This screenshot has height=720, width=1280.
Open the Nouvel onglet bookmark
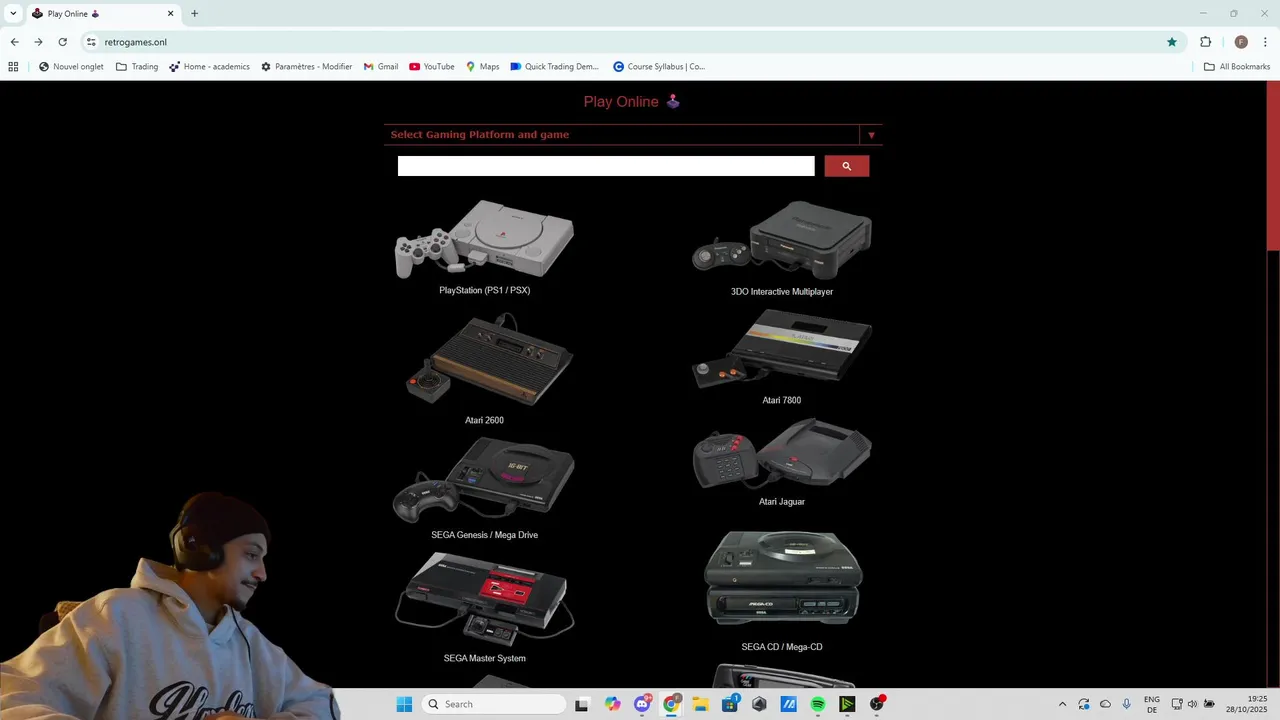point(71,67)
